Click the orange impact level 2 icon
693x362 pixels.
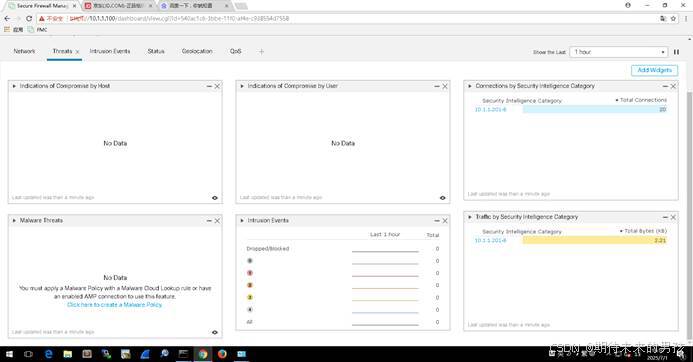tap(250, 286)
